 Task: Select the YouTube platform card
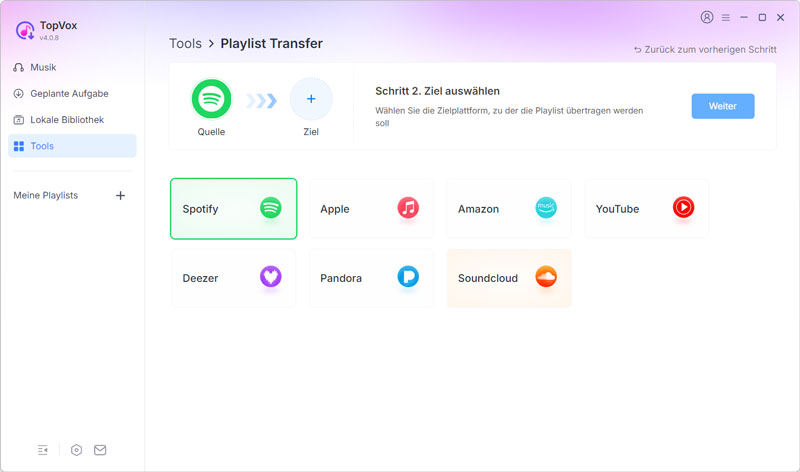click(646, 209)
